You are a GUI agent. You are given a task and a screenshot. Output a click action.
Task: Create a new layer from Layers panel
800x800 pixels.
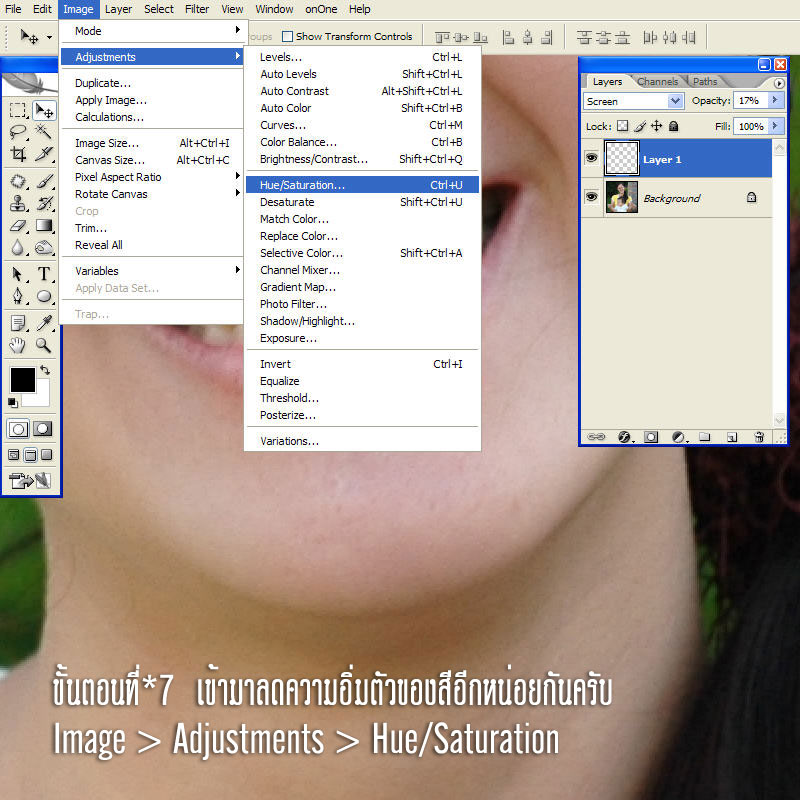[x=732, y=437]
